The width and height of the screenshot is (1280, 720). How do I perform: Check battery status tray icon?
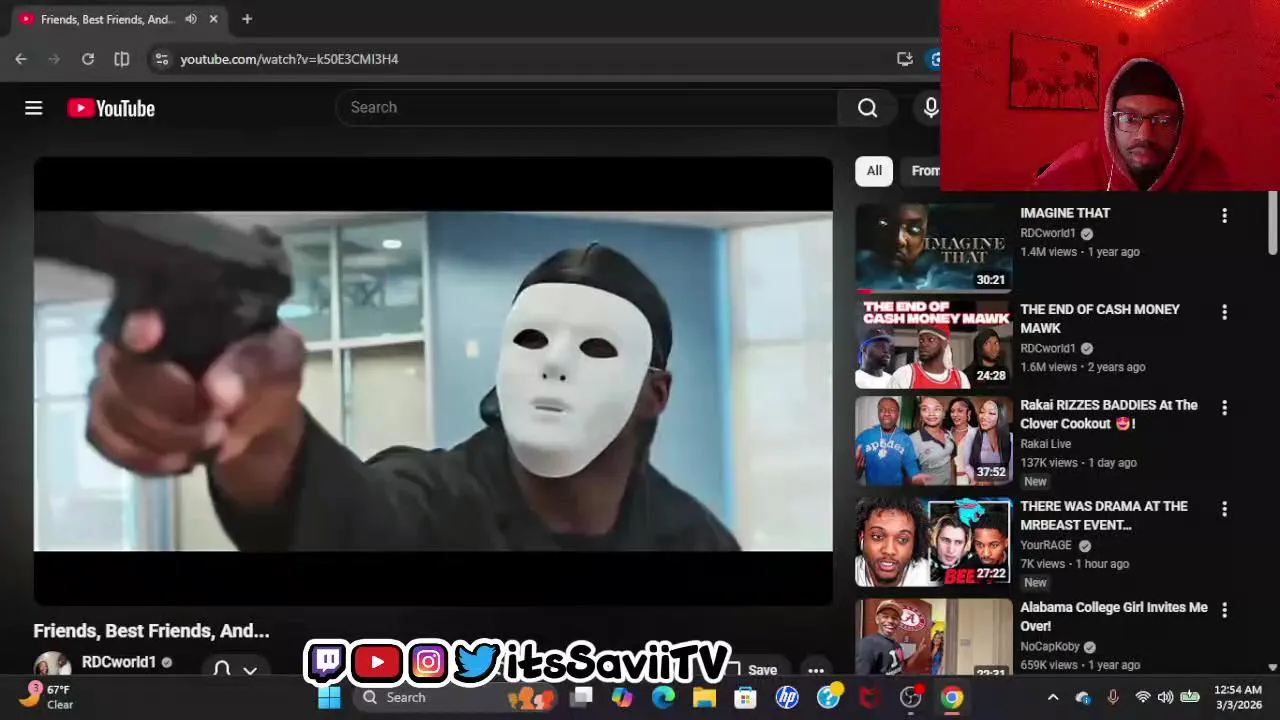coord(1190,697)
